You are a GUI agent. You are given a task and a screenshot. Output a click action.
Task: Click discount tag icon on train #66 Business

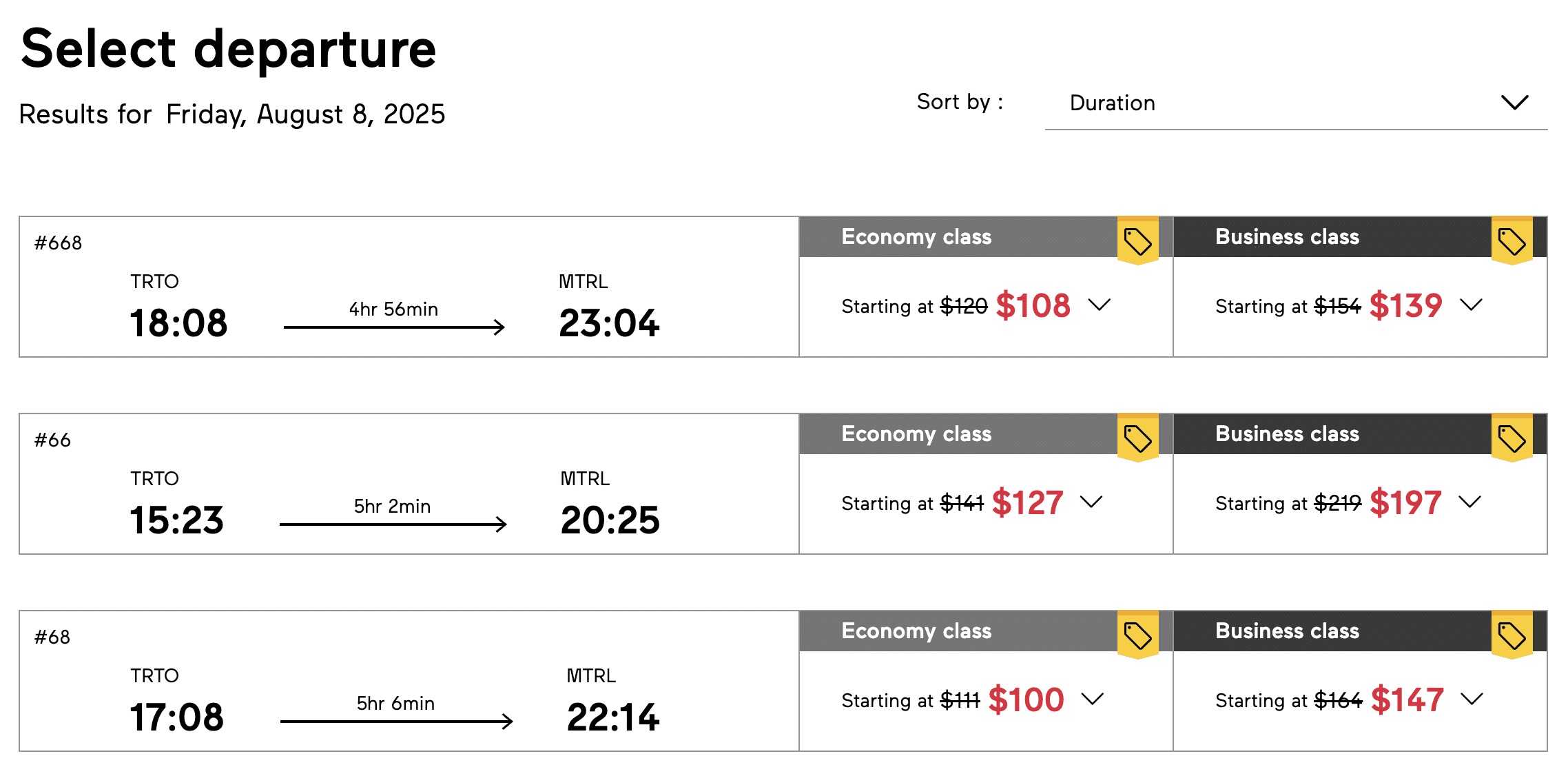[1512, 438]
